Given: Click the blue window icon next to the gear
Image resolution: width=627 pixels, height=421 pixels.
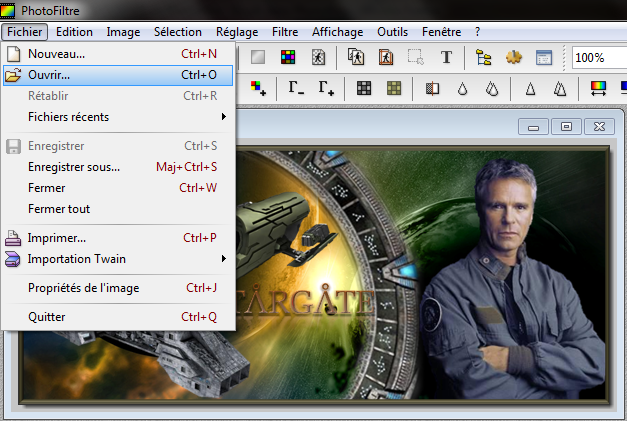Looking at the screenshot, I should [544, 58].
